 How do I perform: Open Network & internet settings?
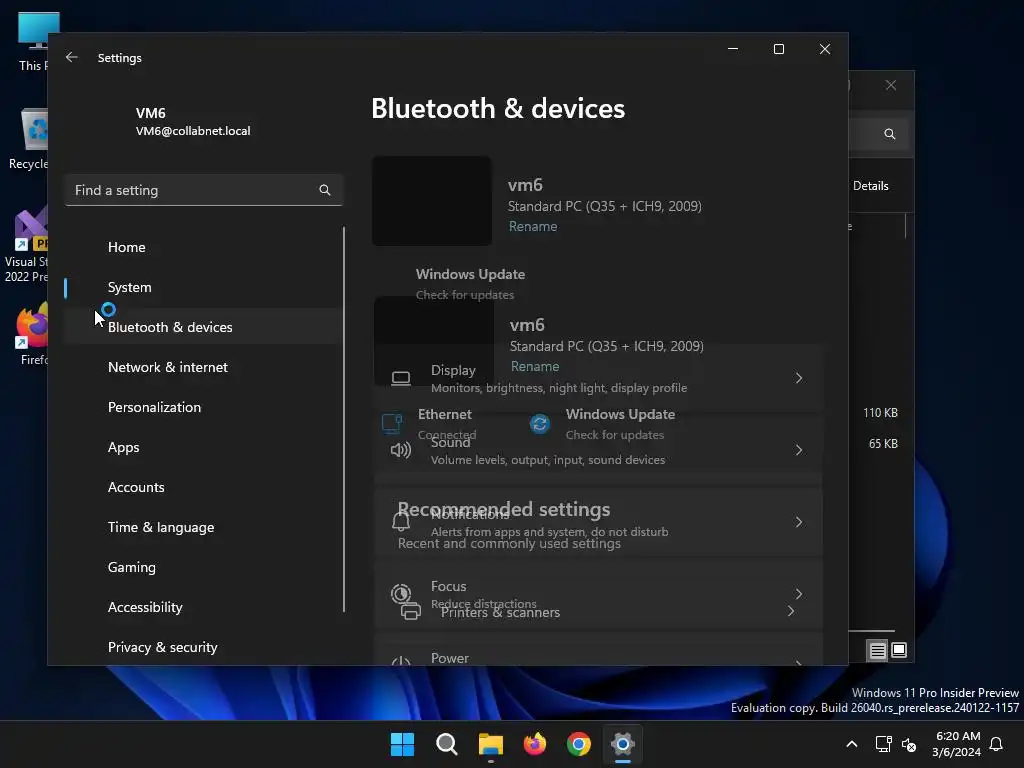[168, 367]
